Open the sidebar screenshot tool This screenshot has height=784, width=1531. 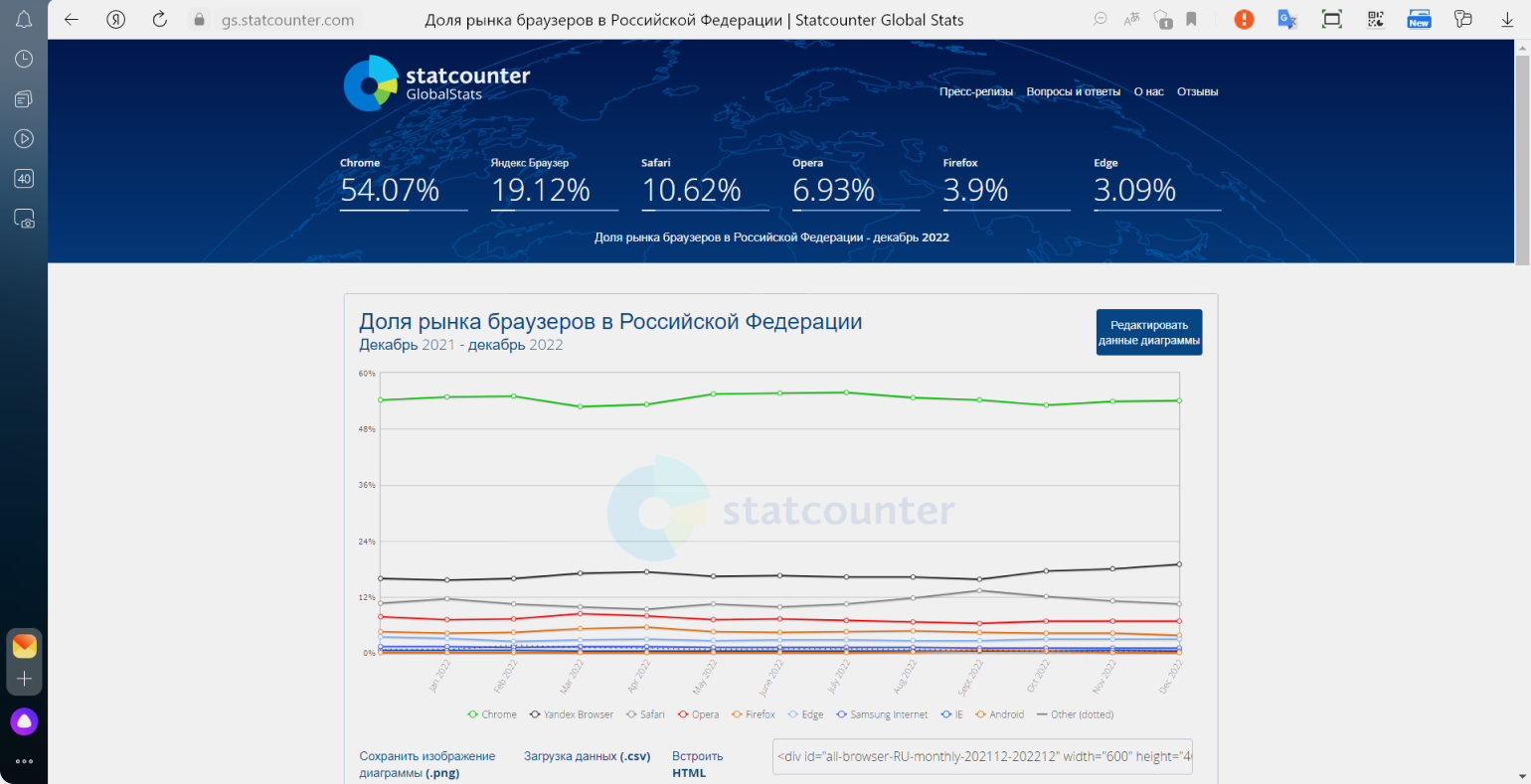tap(24, 220)
